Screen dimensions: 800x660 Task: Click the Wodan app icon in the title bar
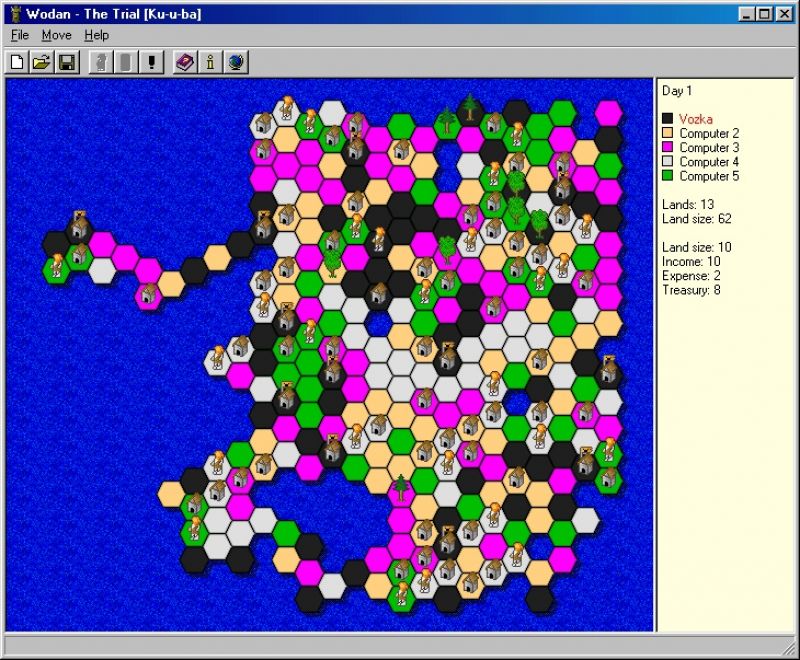(x=16, y=14)
